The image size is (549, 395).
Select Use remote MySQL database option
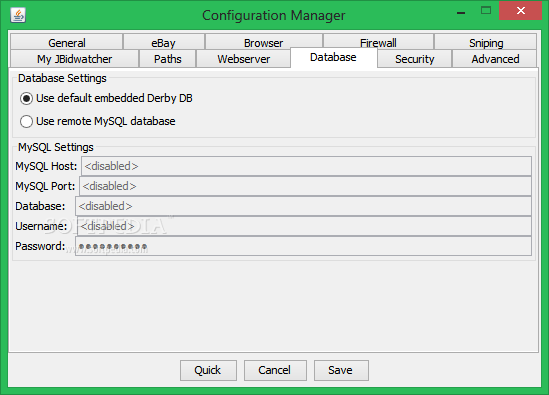(98, 122)
